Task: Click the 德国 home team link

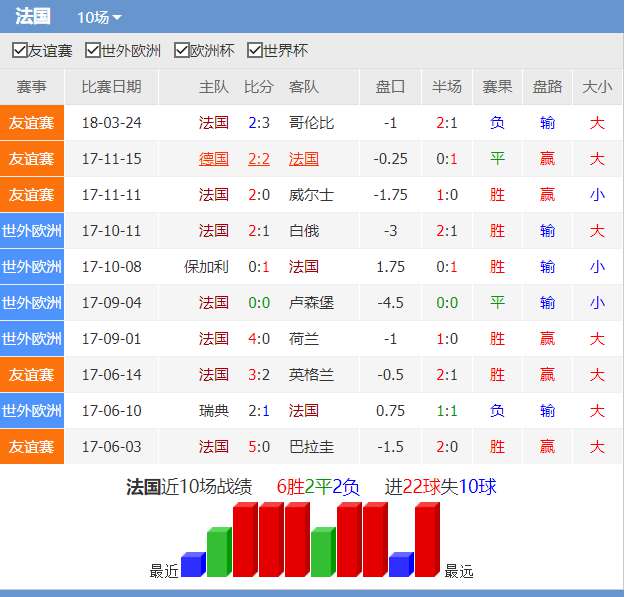Action: click(x=213, y=159)
